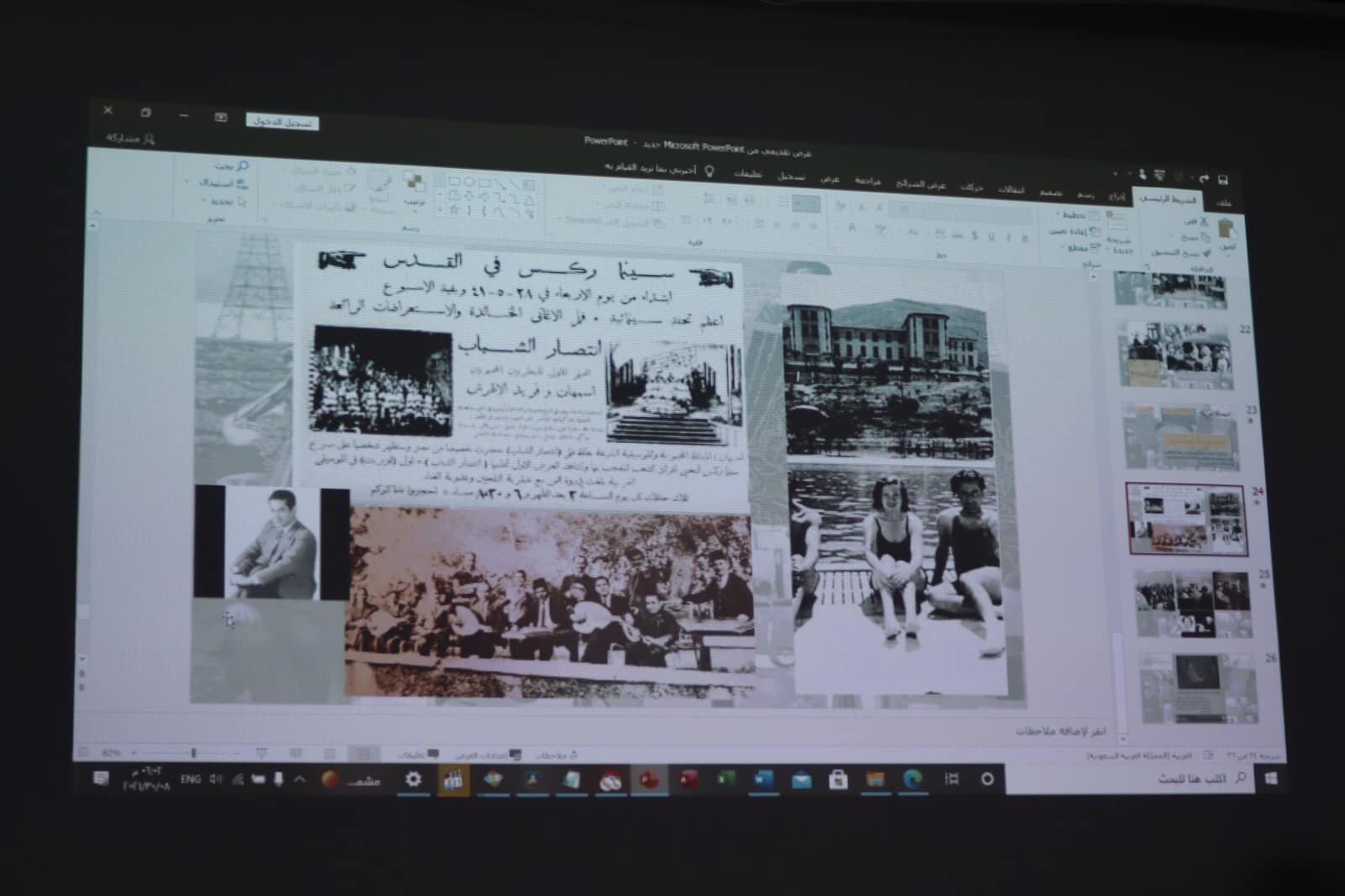Image resolution: width=1345 pixels, height=896 pixels.
Task: Open the Slide Show (عرض الشرائح) tab
Action: [x=921, y=186]
